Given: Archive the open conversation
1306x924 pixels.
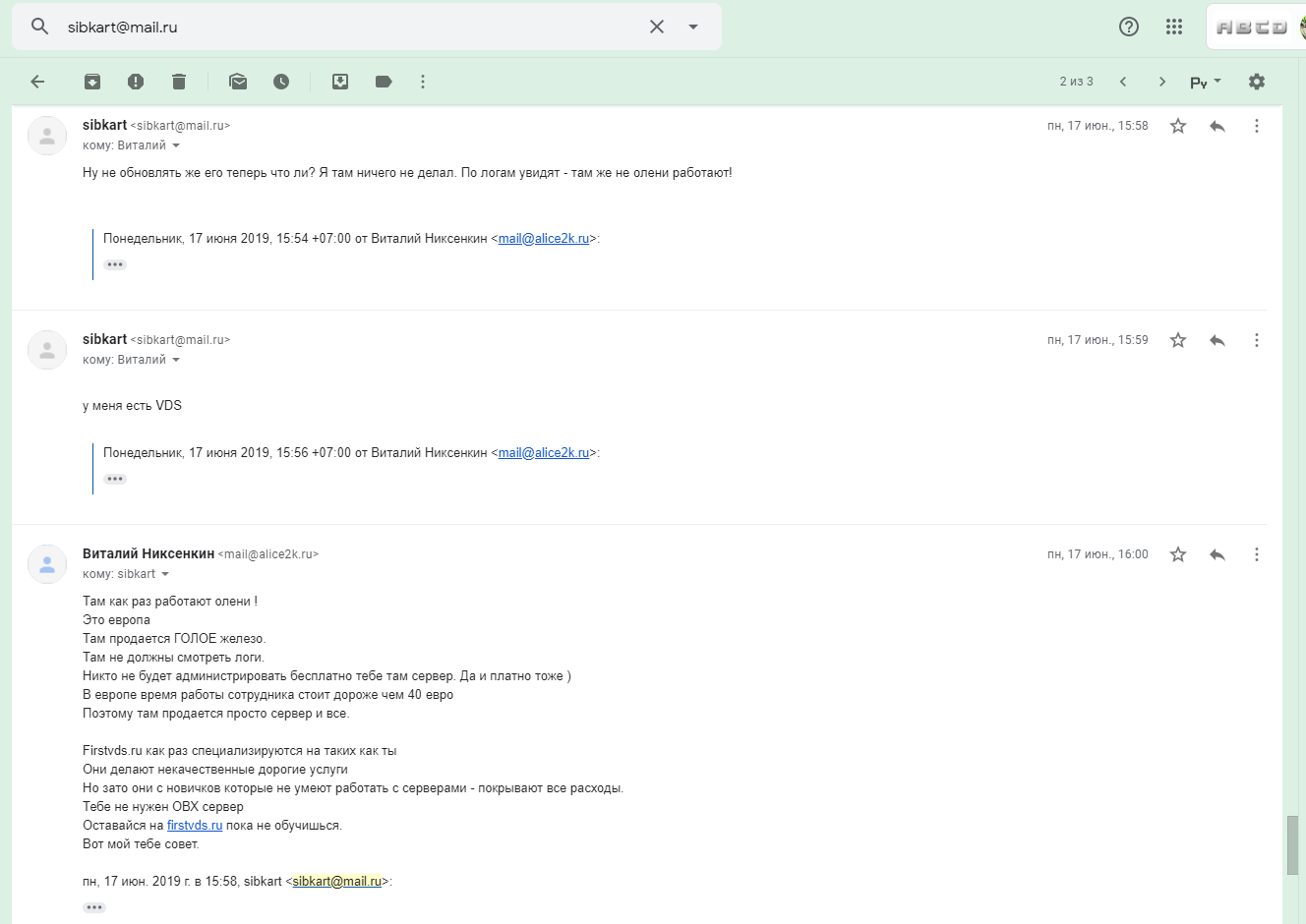Looking at the screenshot, I should 92,82.
